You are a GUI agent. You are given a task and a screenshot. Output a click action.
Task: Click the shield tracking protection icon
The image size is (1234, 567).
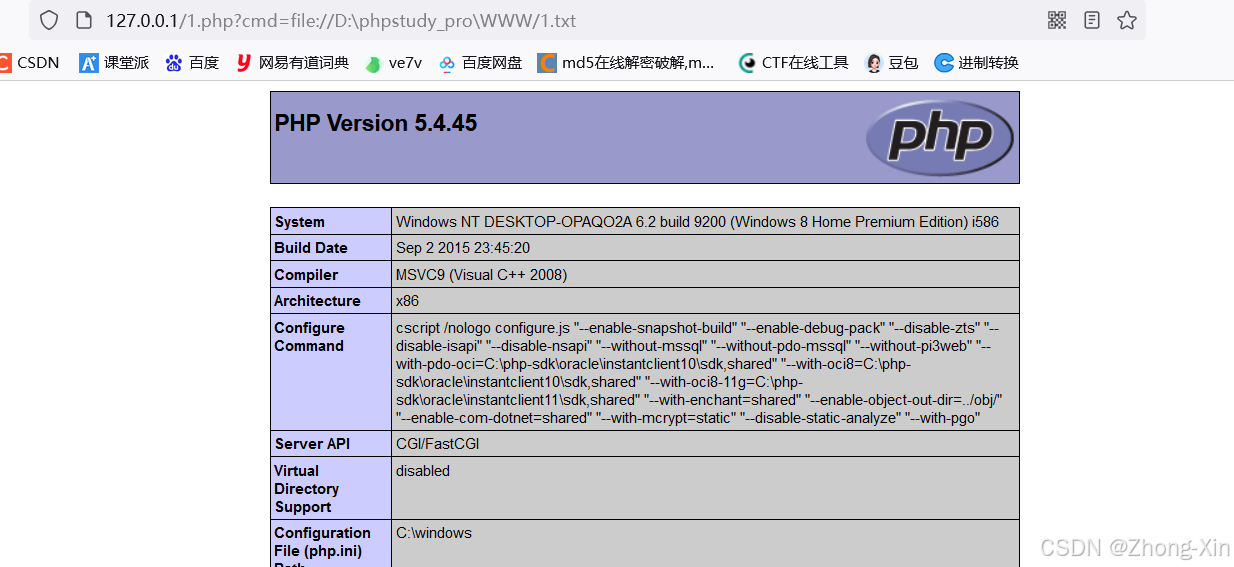point(49,20)
